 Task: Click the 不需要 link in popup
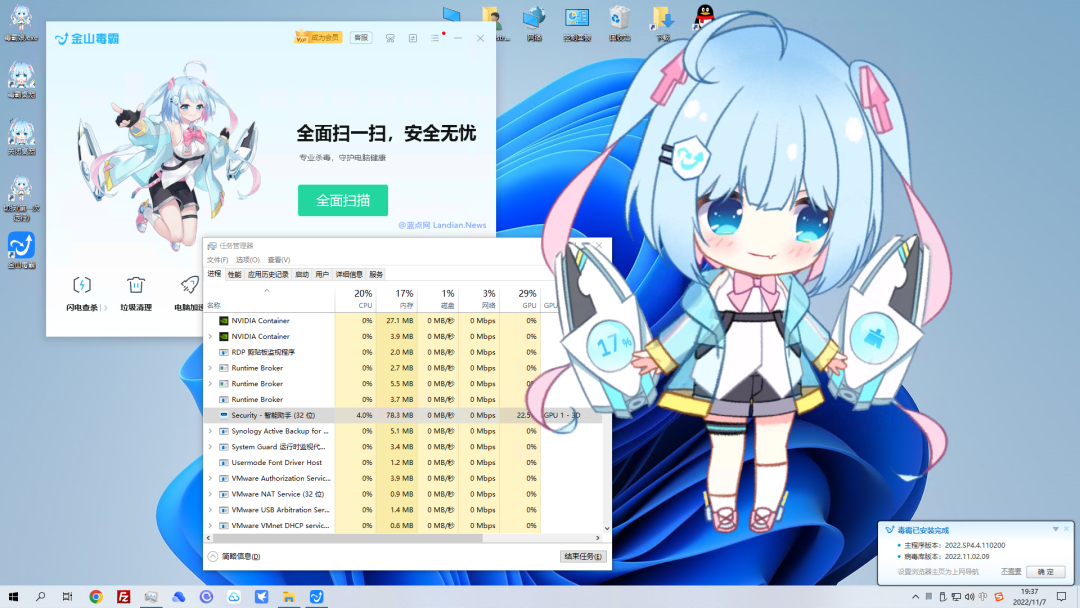[x=1010, y=572]
